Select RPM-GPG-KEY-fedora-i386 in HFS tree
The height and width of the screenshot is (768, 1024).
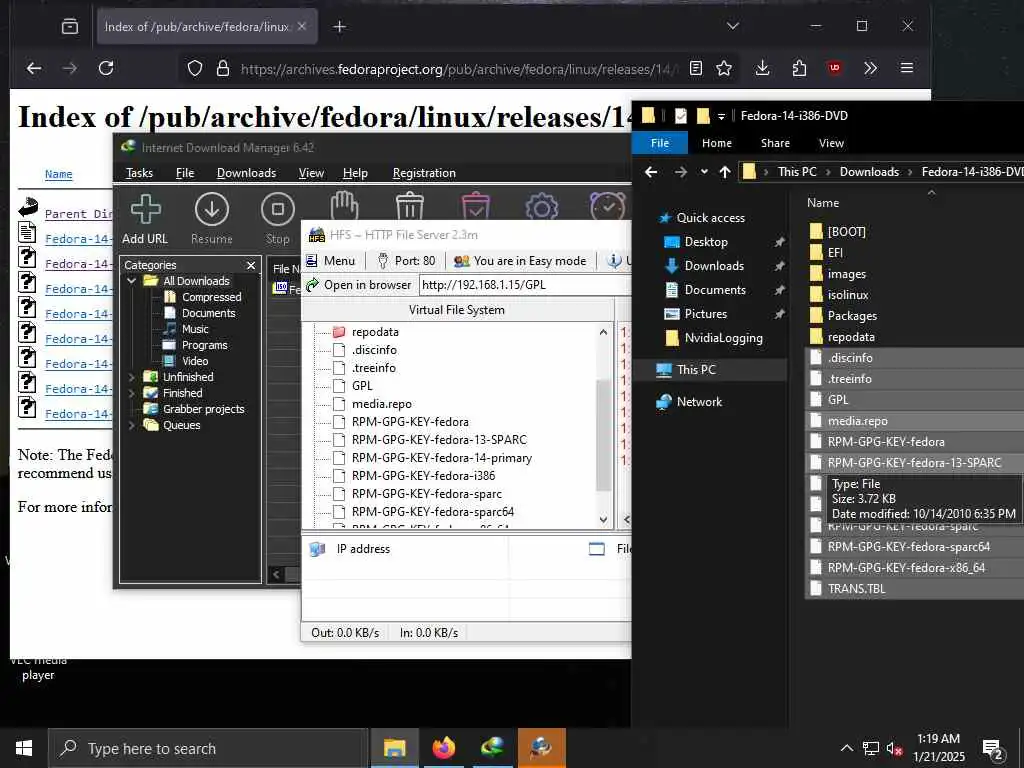tap(423, 475)
